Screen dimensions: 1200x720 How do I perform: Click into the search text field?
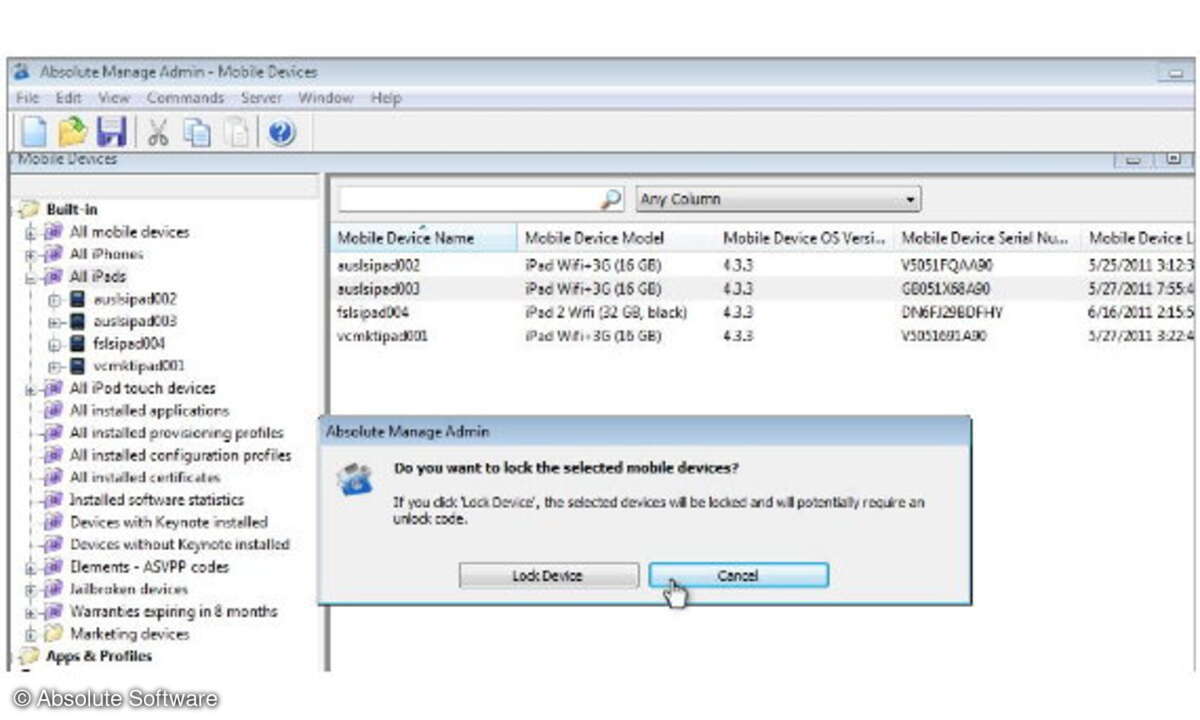469,199
